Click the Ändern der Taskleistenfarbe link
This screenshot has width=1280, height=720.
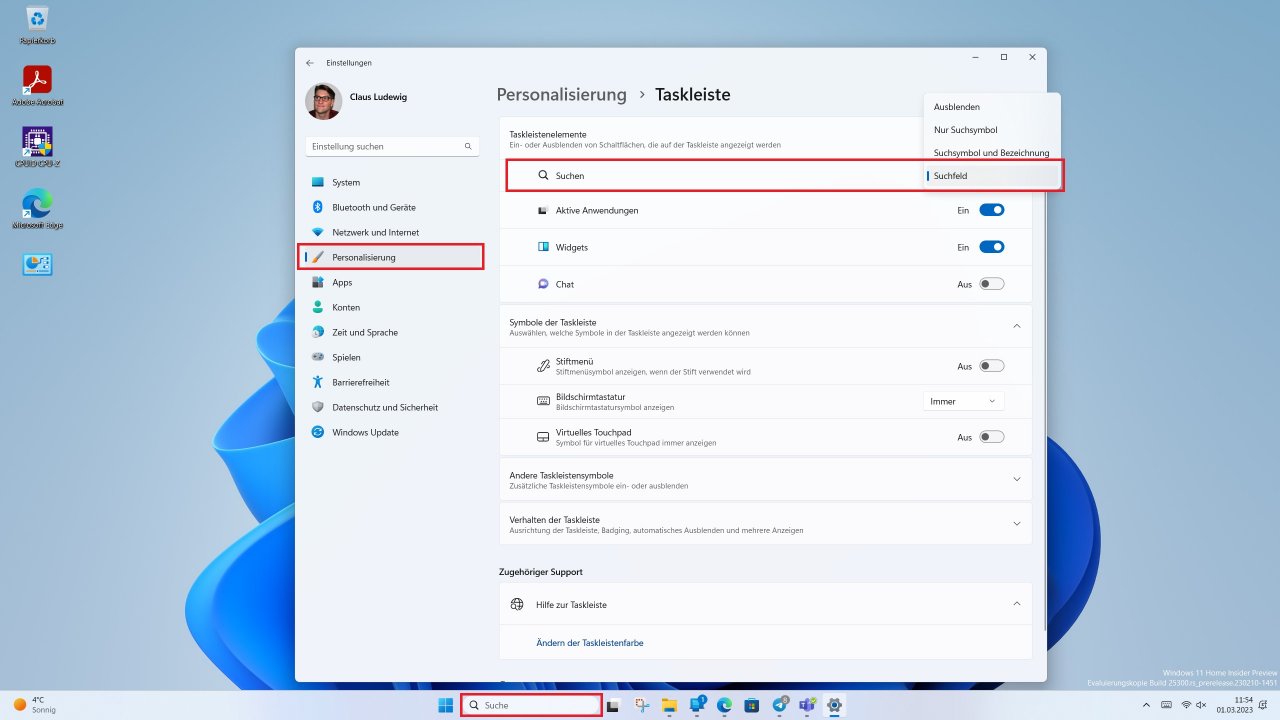590,643
